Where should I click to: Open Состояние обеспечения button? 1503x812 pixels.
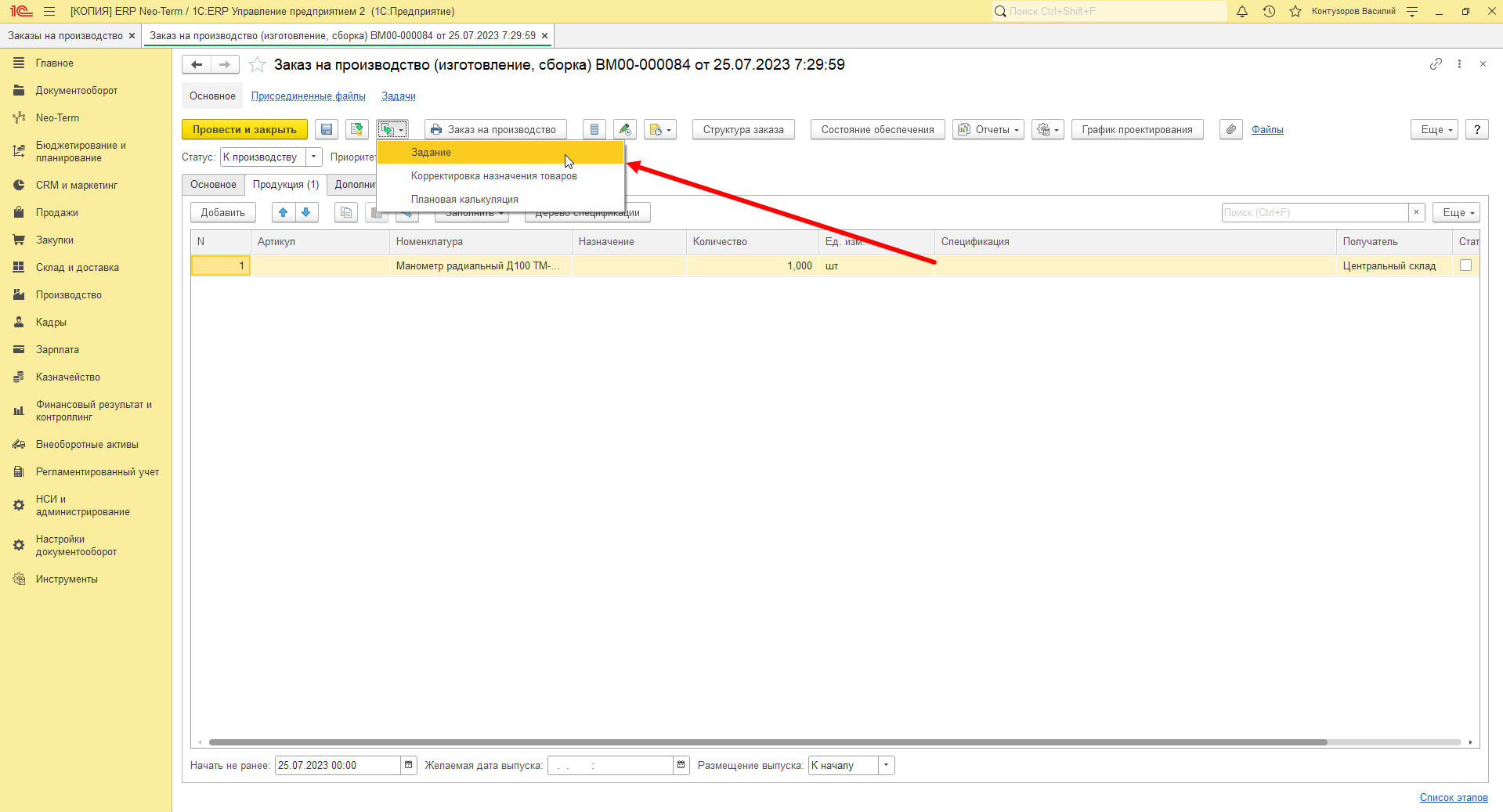[x=878, y=130]
